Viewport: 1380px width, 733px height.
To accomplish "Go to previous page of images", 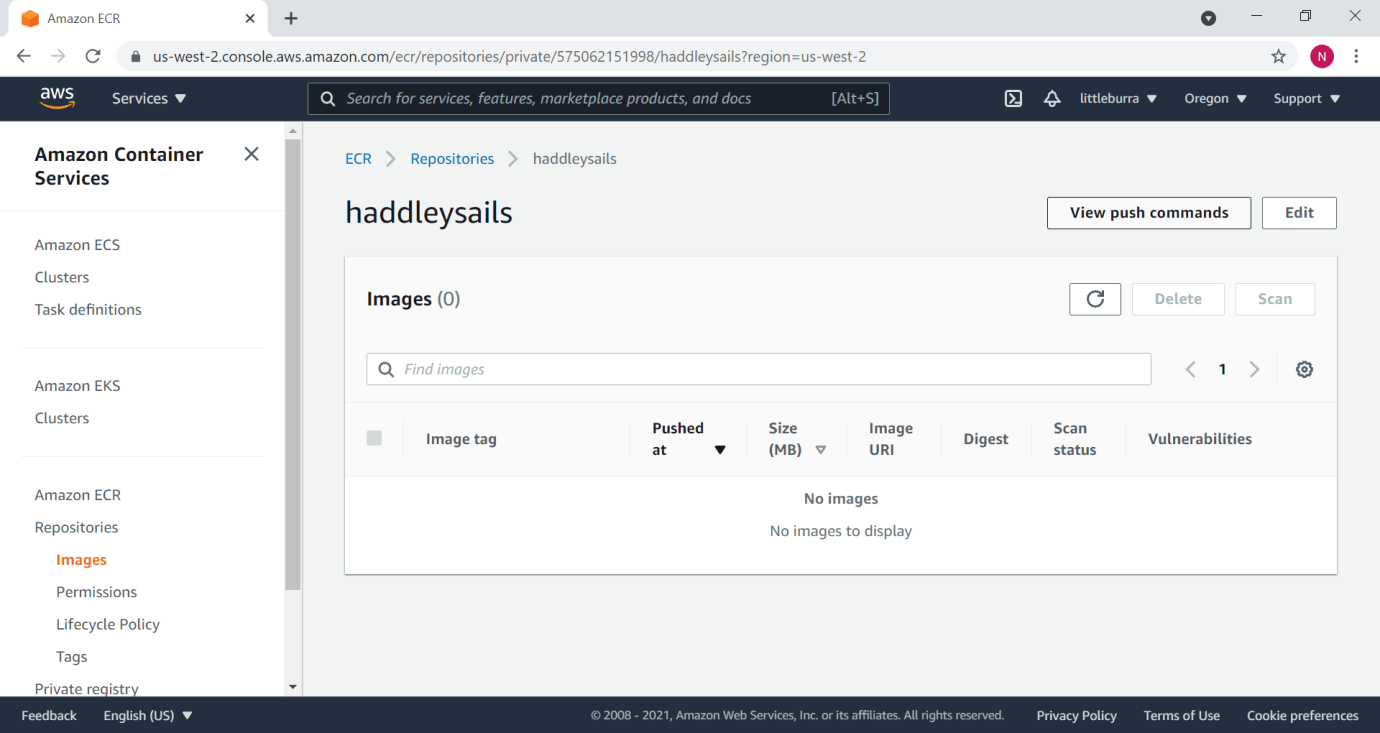I will (1190, 369).
